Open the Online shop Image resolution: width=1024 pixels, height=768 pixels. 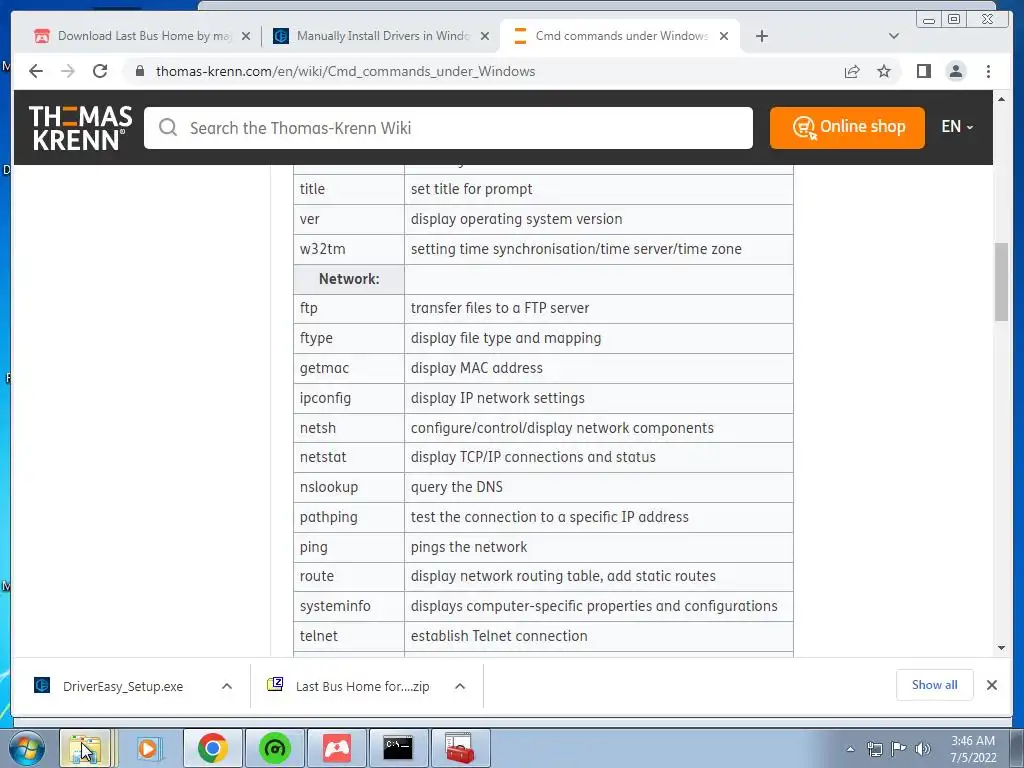[847, 127]
